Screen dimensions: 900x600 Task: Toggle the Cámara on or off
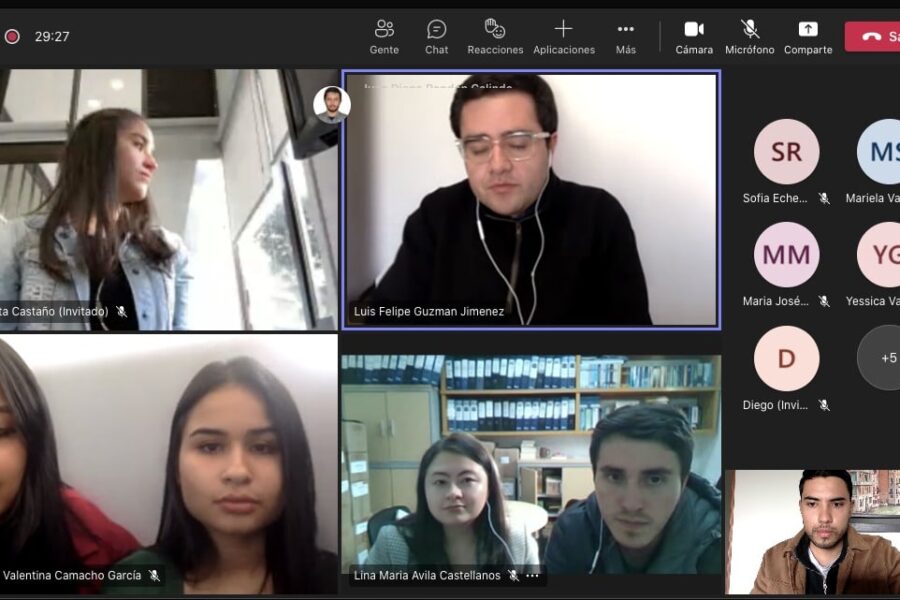694,37
